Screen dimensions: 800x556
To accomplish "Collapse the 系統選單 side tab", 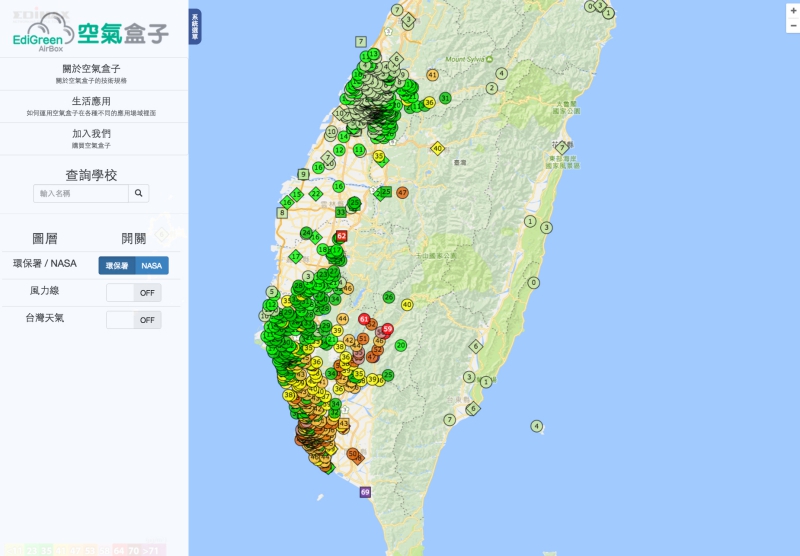I will (x=195, y=27).
